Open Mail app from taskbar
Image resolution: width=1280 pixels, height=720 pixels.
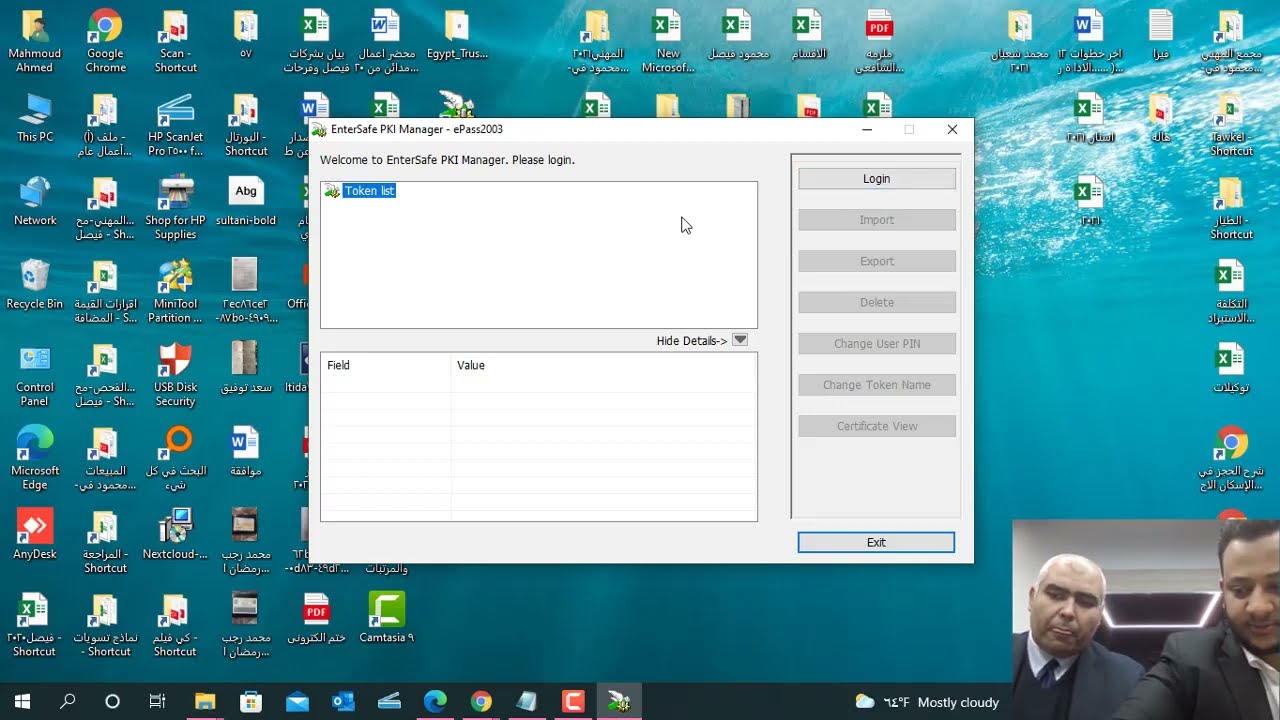297,702
